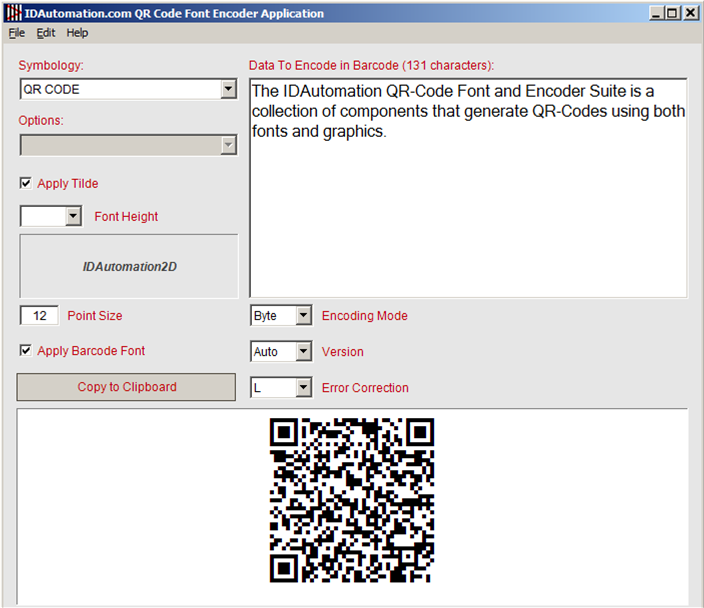The image size is (704, 608).
Task: Click the 'Point Size' label
Action: [x=95, y=316]
